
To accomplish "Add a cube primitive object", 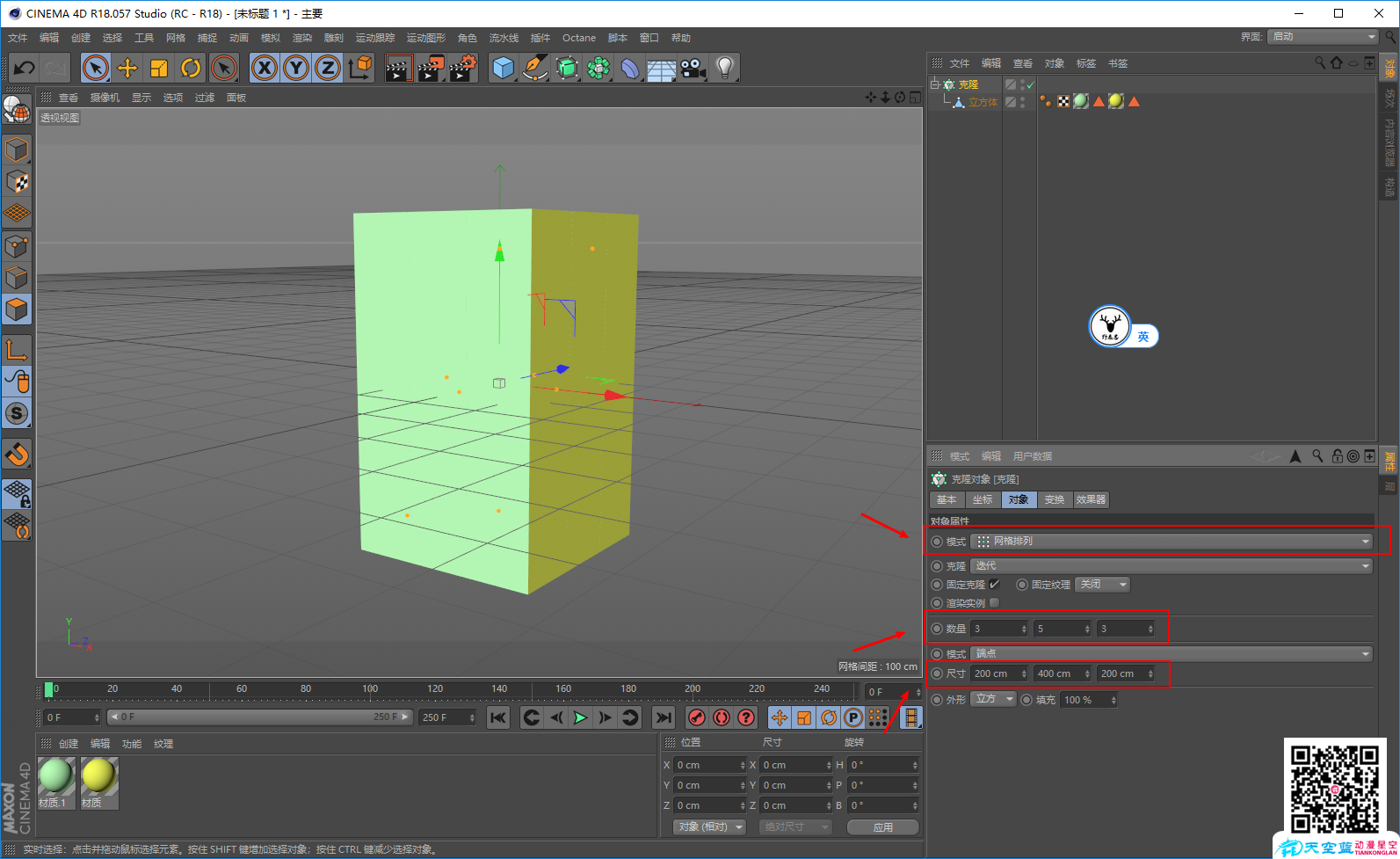I will tap(503, 68).
